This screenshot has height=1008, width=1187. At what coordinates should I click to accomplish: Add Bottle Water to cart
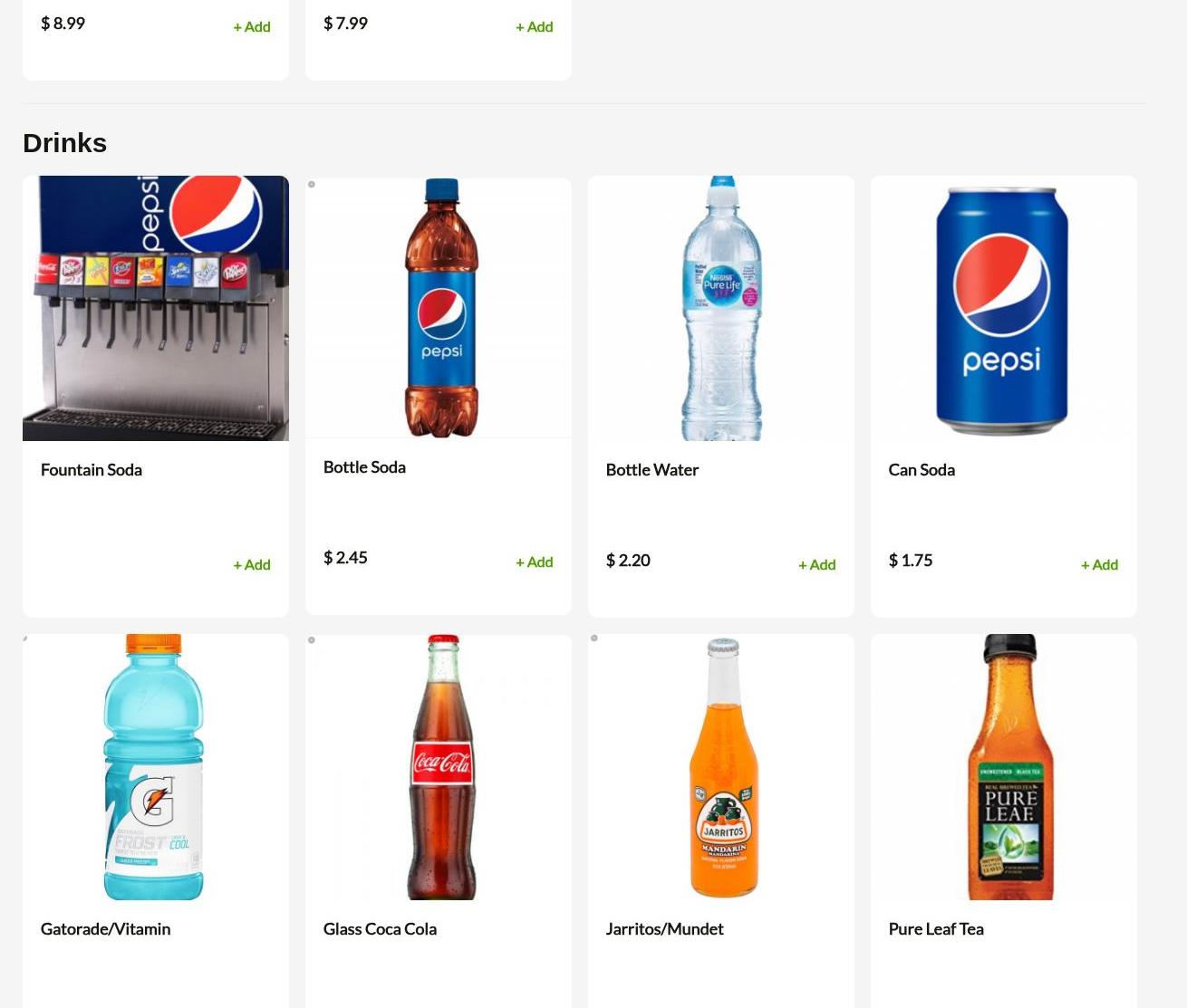pos(817,564)
